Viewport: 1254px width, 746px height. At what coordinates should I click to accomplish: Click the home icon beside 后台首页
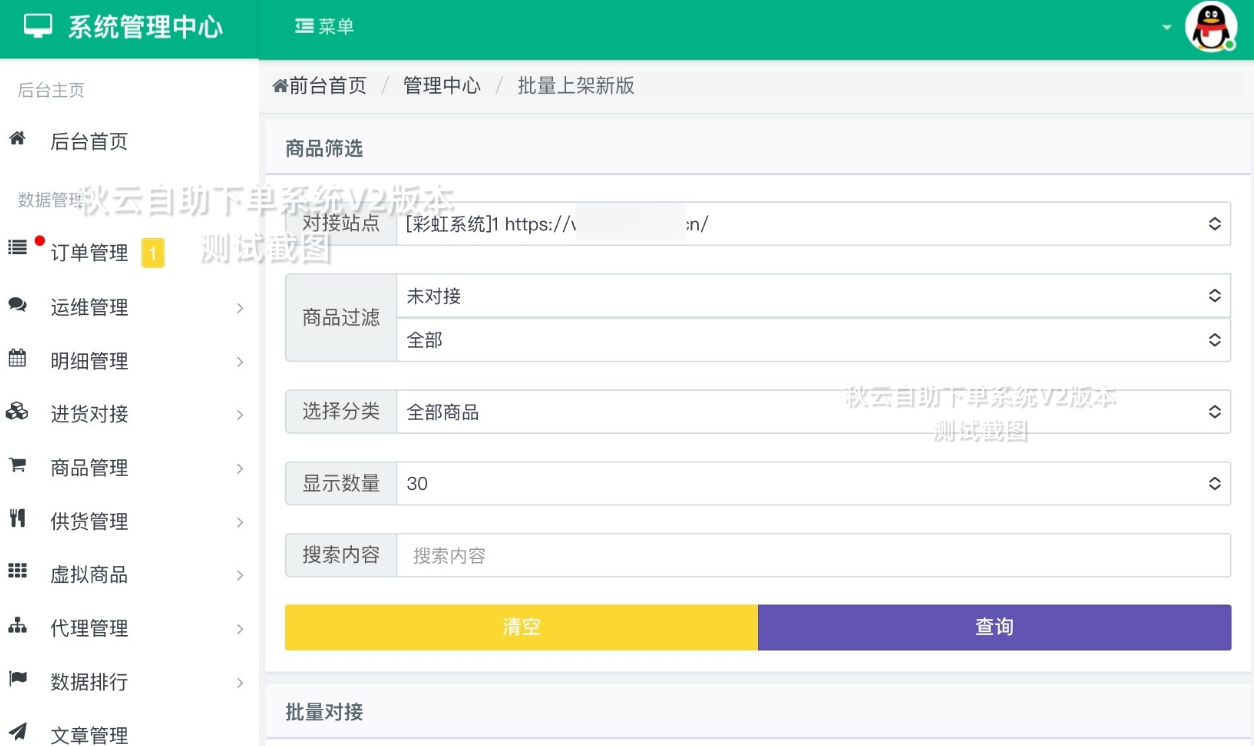[x=16, y=140]
